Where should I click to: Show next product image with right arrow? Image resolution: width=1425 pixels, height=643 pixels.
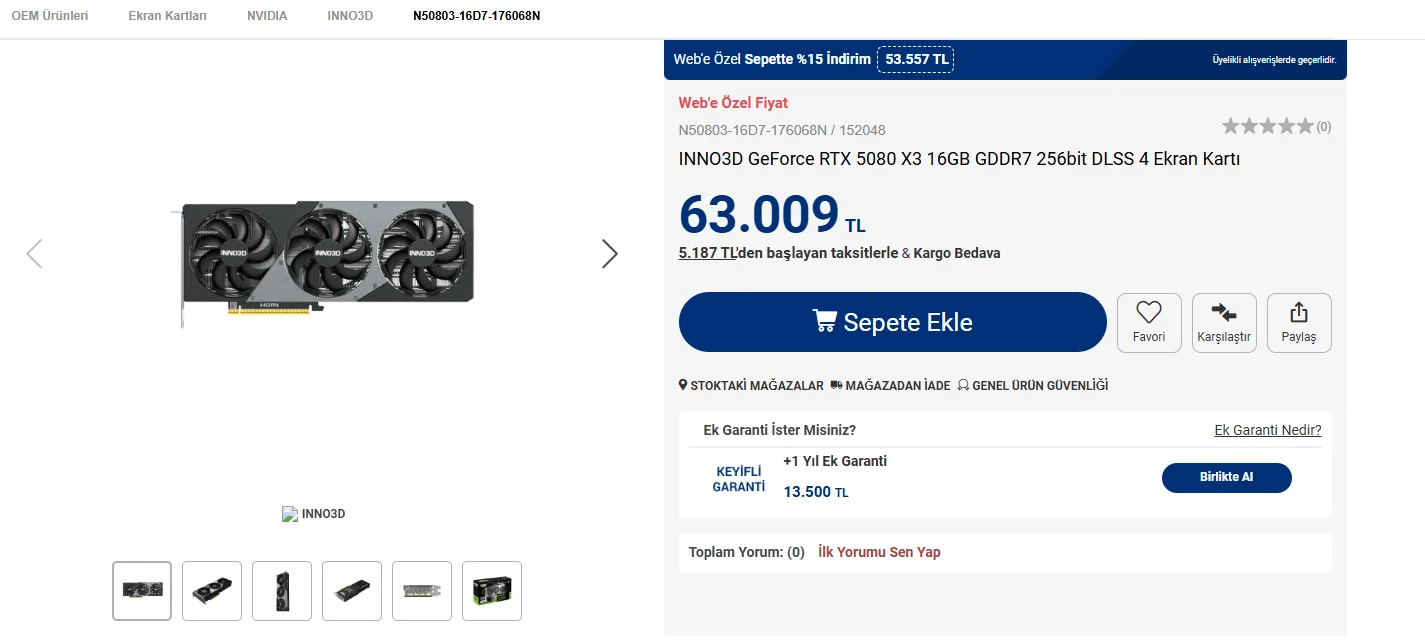tap(609, 254)
